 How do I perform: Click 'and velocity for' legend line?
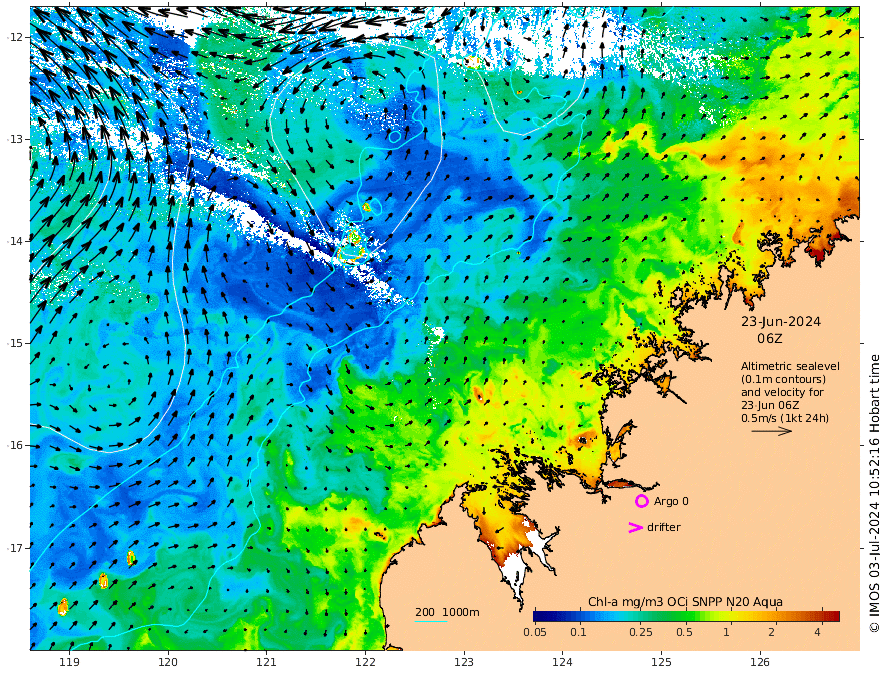(782, 392)
